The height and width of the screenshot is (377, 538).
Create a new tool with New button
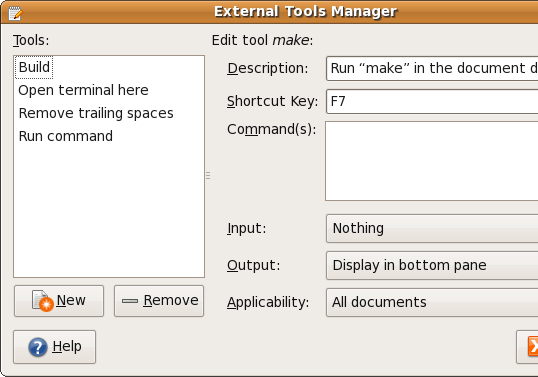pyautogui.click(x=59, y=301)
